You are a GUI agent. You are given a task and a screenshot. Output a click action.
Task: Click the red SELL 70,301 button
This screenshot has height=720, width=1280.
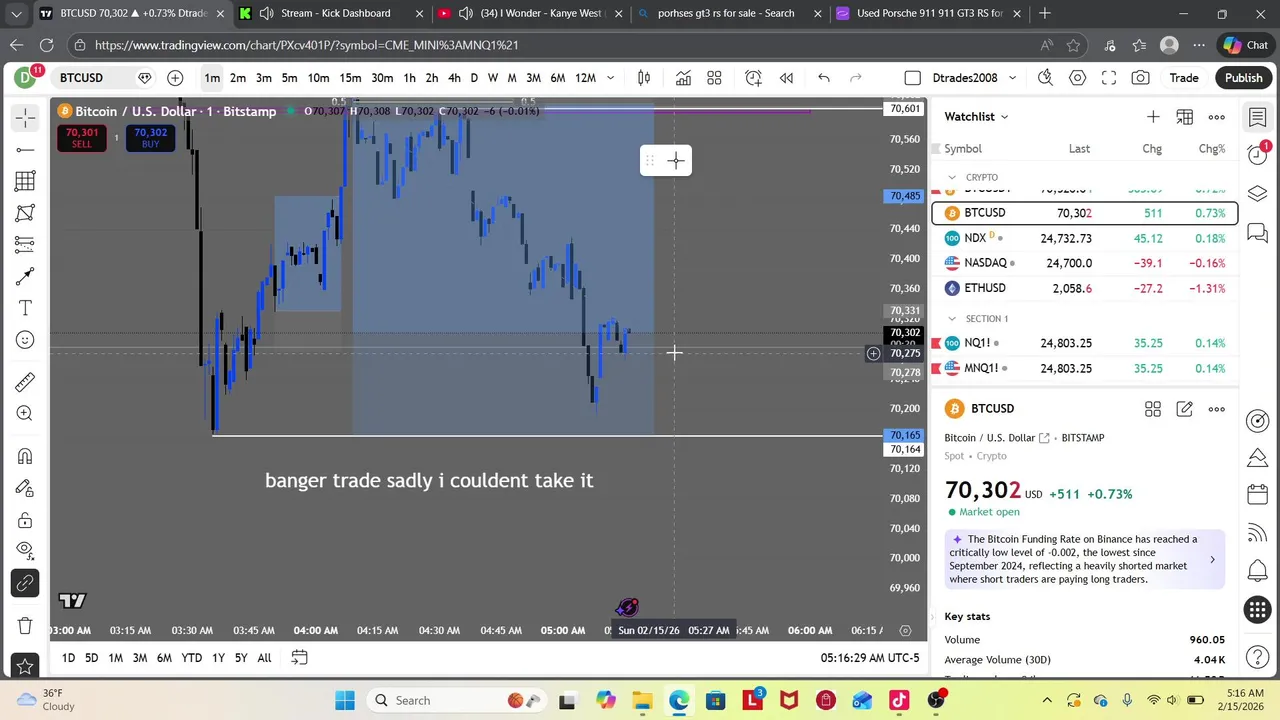[x=82, y=138]
